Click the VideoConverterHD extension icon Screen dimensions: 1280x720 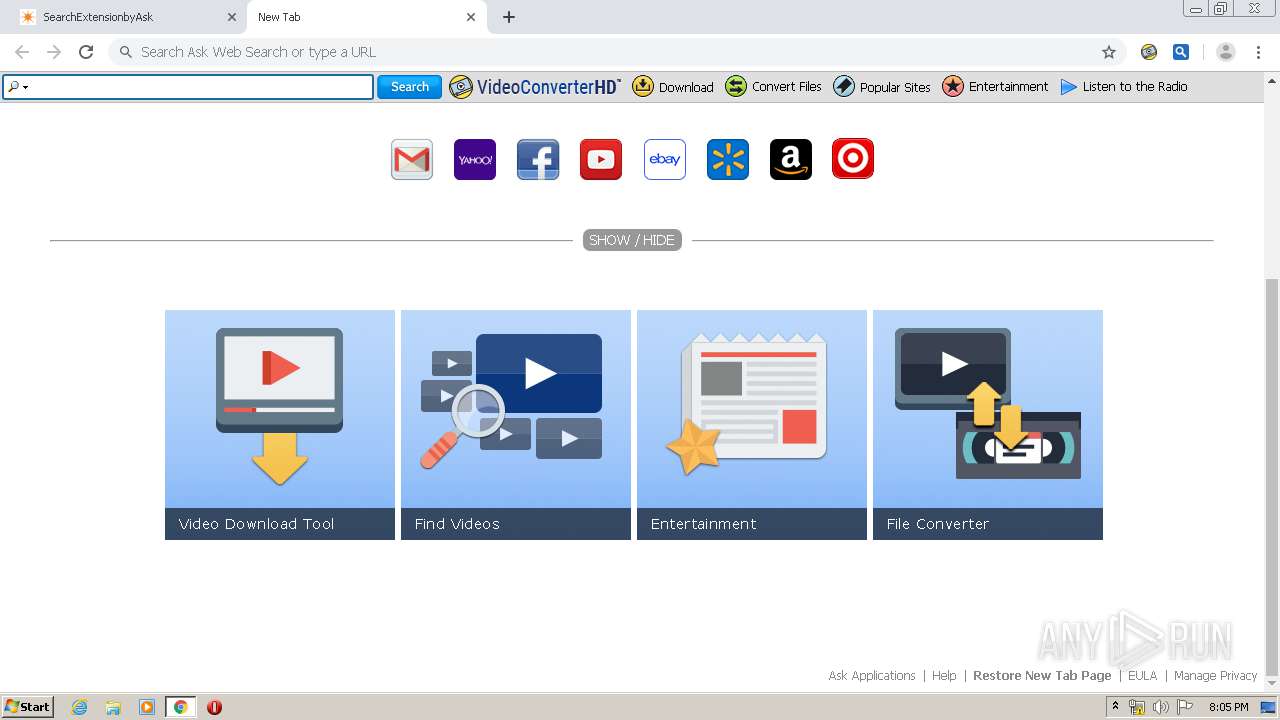click(1149, 52)
